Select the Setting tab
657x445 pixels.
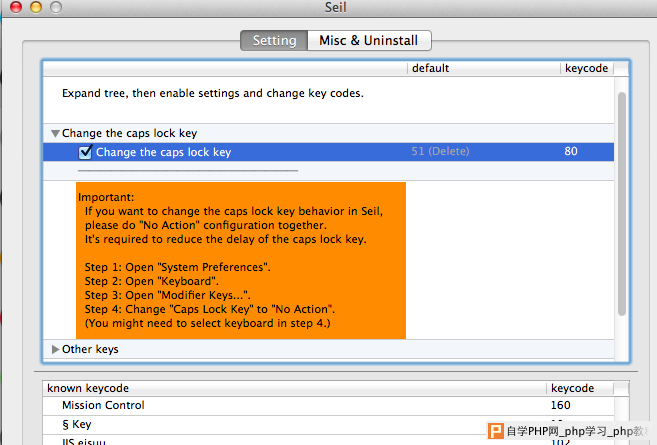274,41
